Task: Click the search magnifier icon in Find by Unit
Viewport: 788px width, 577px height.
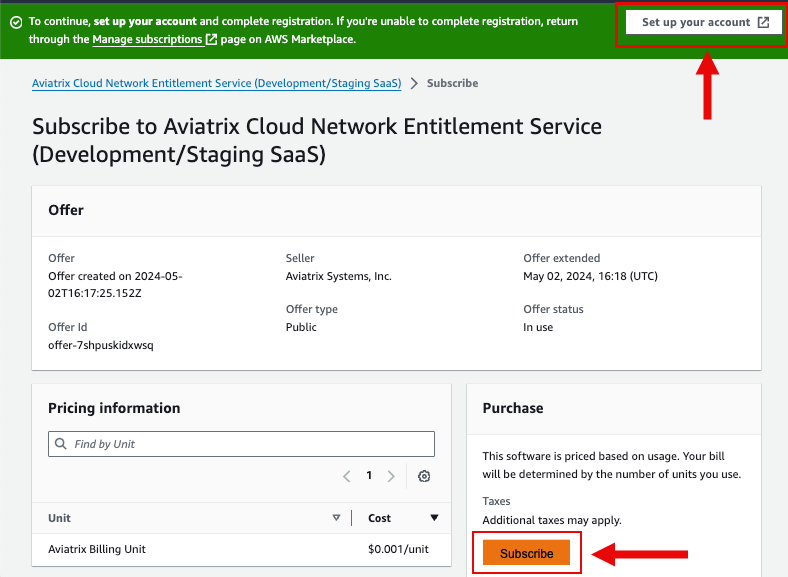Action: coord(60,443)
